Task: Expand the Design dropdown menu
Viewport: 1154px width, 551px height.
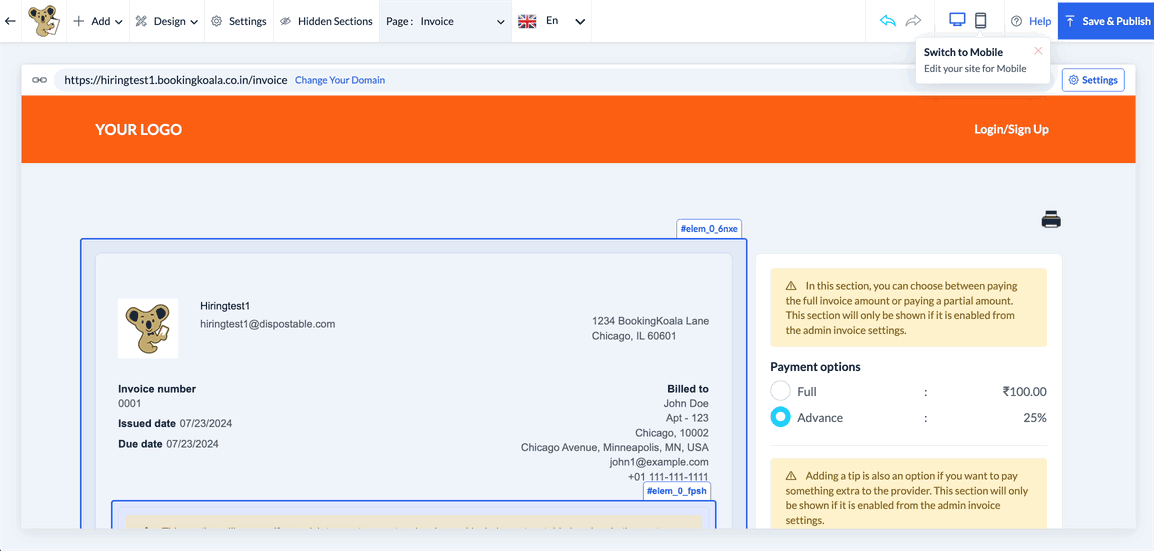Action: click(167, 21)
